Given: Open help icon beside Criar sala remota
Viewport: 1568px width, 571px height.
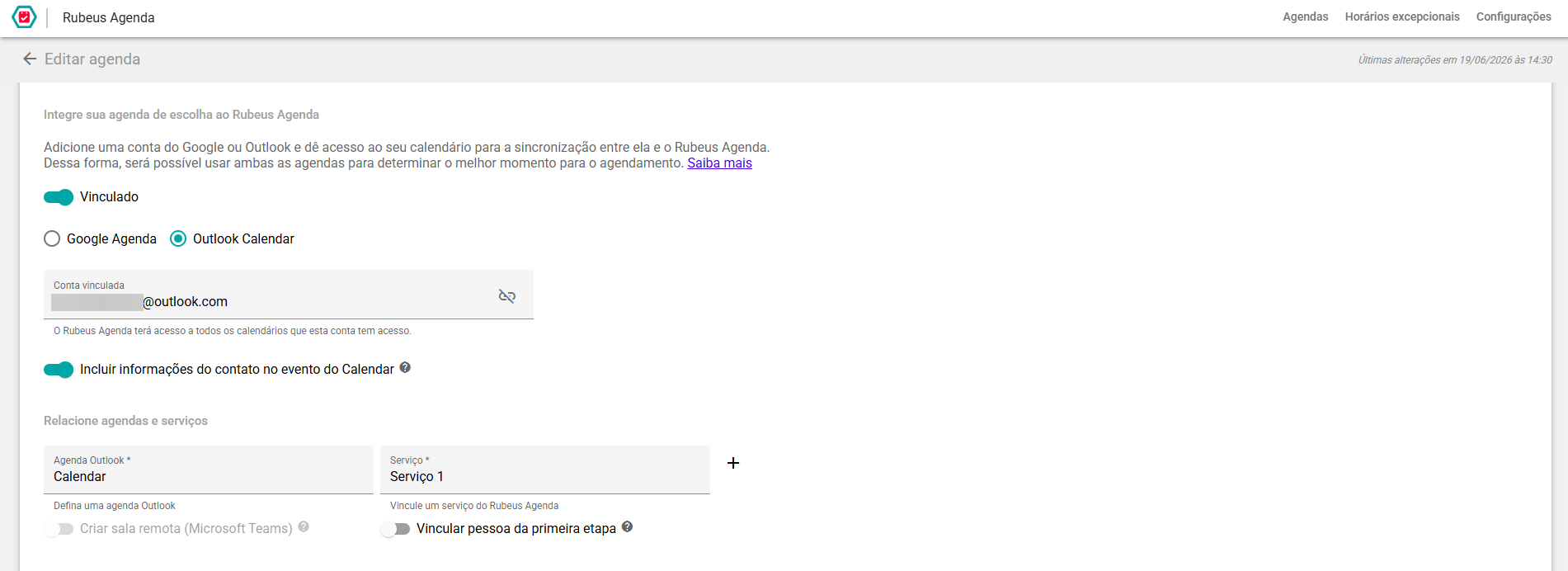Looking at the screenshot, I should tap(304, 527).
